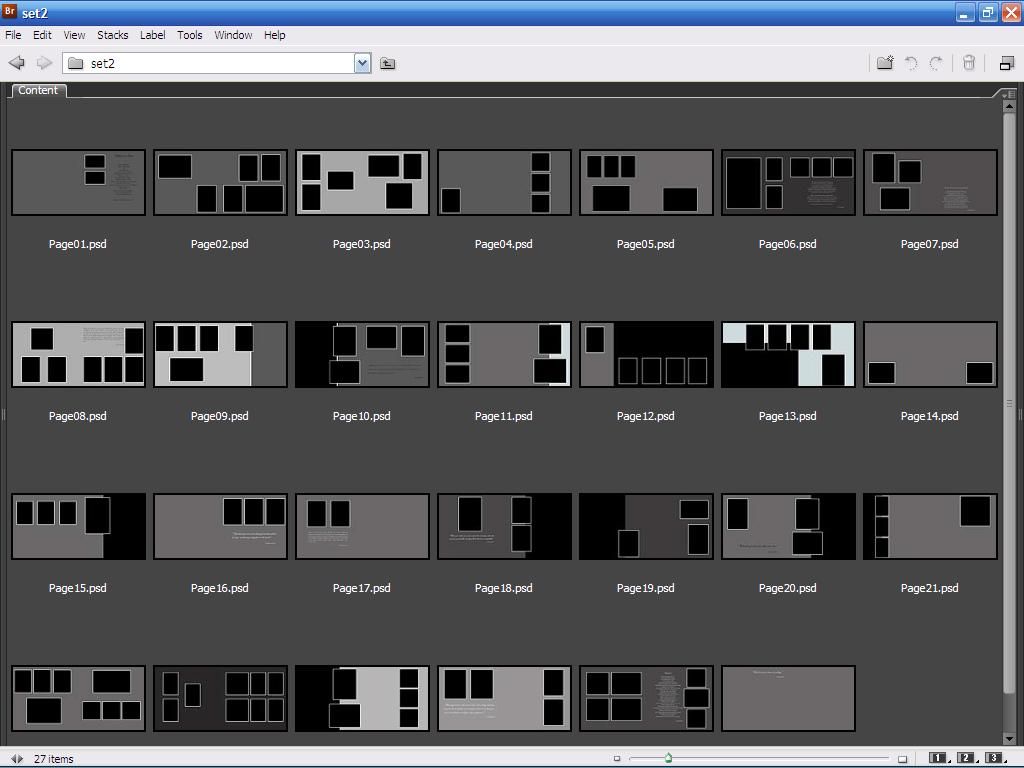Click the set2 path input field

(217, 63)
